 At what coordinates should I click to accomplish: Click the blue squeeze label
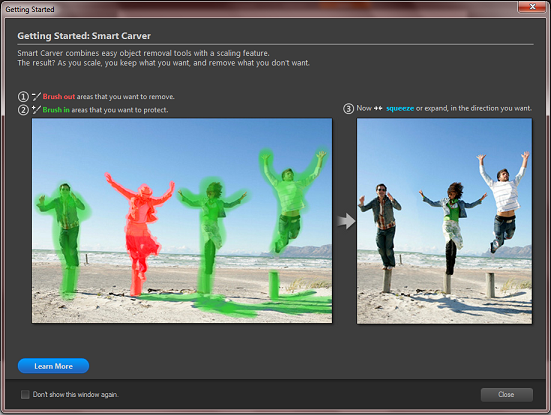click(x=400, y=109)
